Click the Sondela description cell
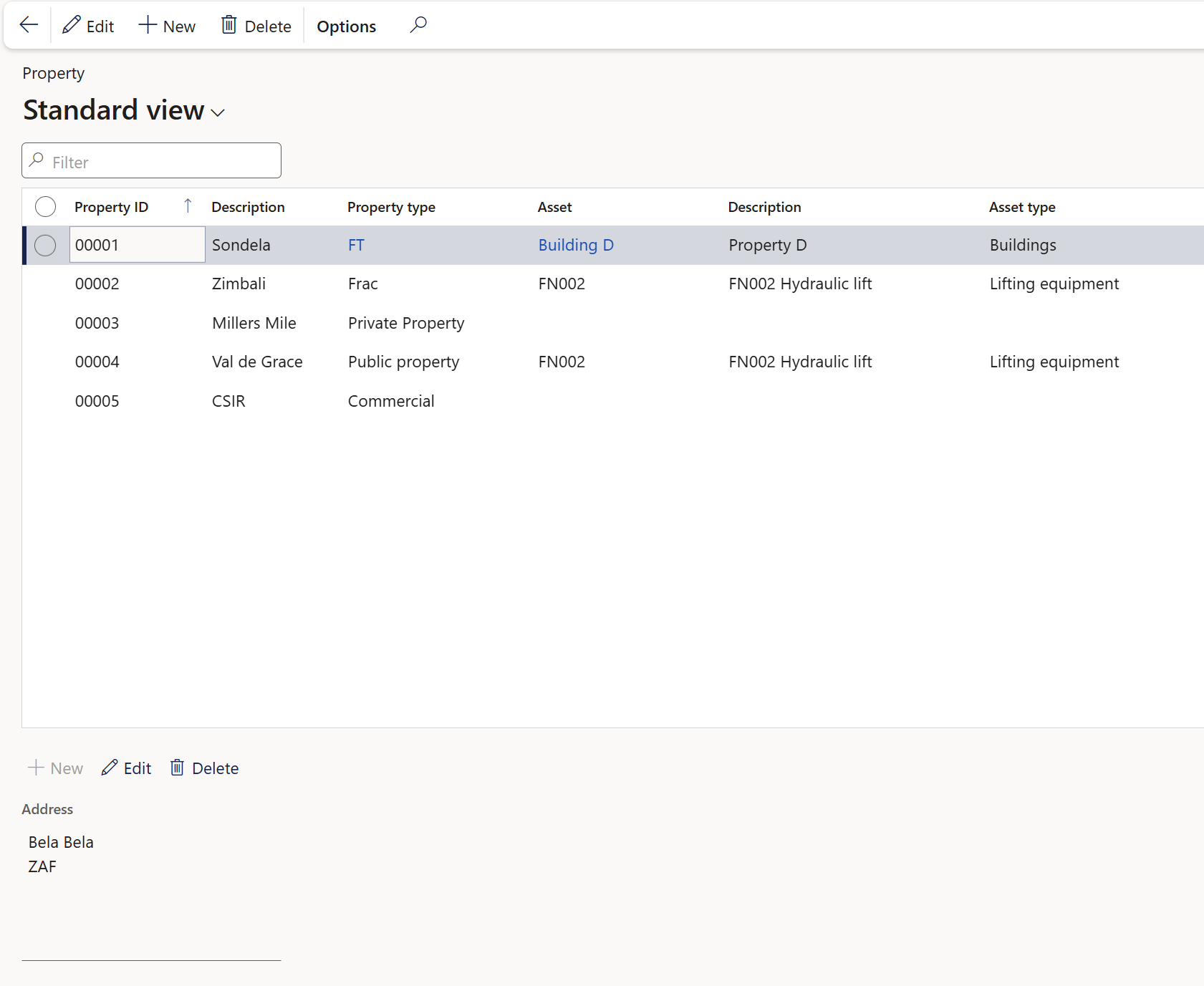 (x=241, y=245)
